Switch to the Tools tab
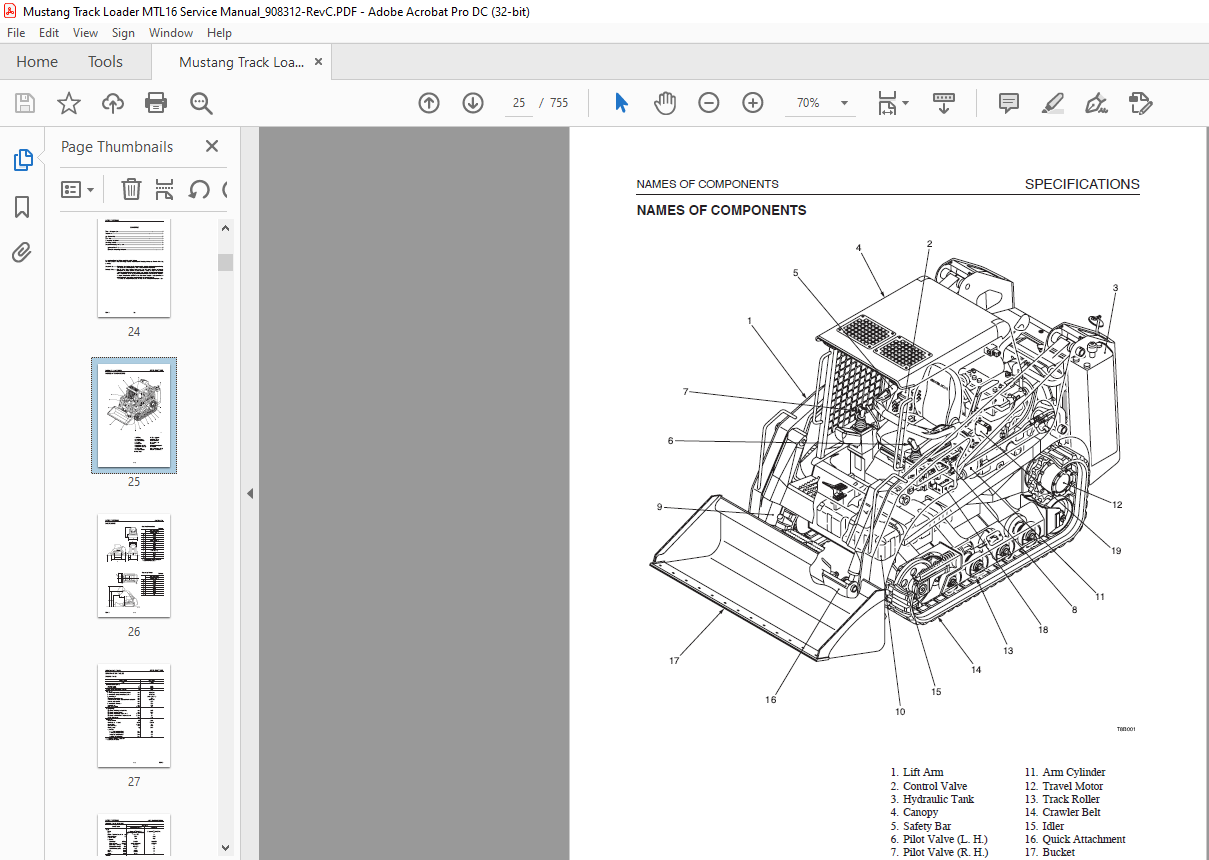This screenshot has height=860, width=1209. [x=105, y=61]
